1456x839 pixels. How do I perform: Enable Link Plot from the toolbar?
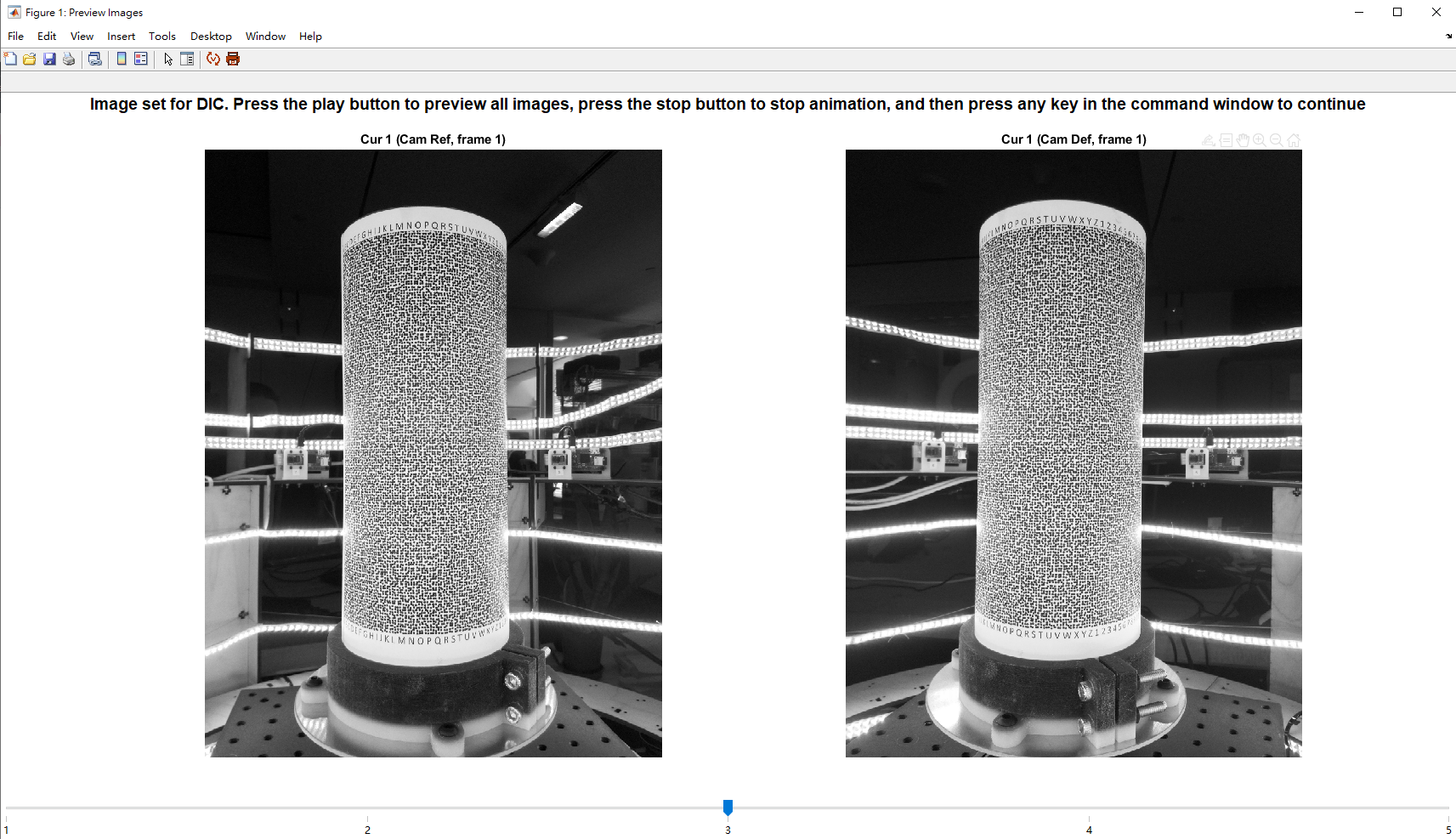click(x=94, y=59)
